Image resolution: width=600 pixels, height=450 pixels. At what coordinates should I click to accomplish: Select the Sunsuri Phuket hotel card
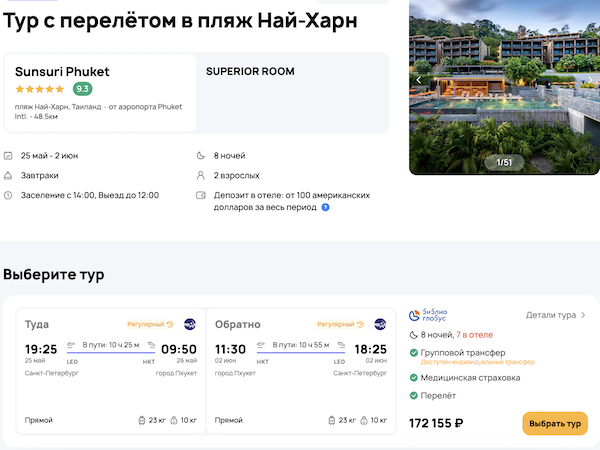pyautogui.click(x=100, y=92)
